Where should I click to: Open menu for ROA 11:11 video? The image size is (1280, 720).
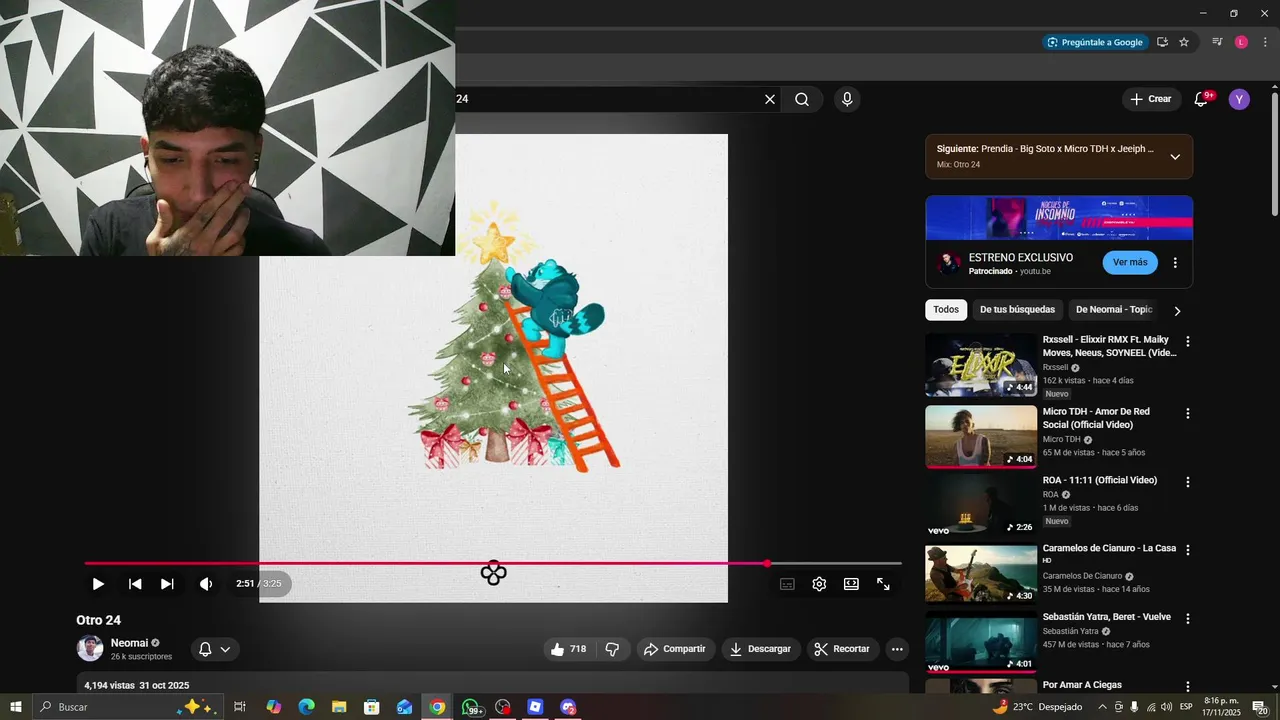(1188, 482)
